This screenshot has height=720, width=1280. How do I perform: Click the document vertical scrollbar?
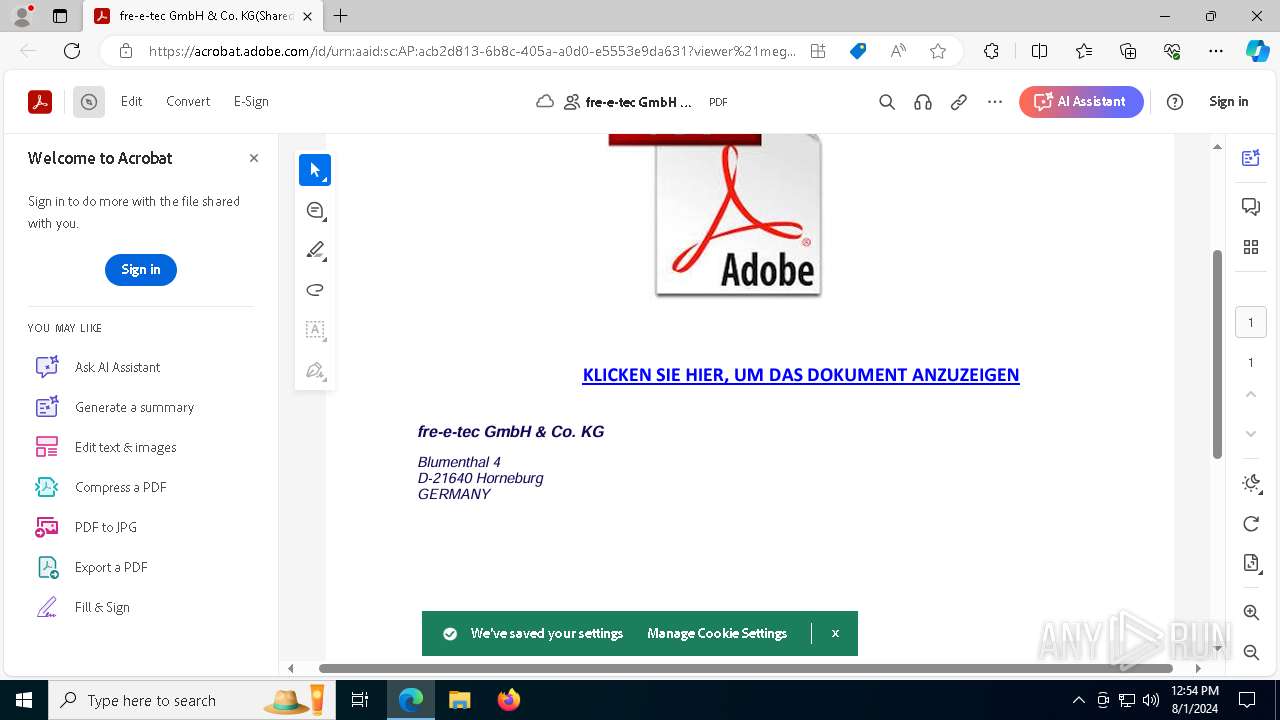pyautogui.click(x=1217, y=354)
